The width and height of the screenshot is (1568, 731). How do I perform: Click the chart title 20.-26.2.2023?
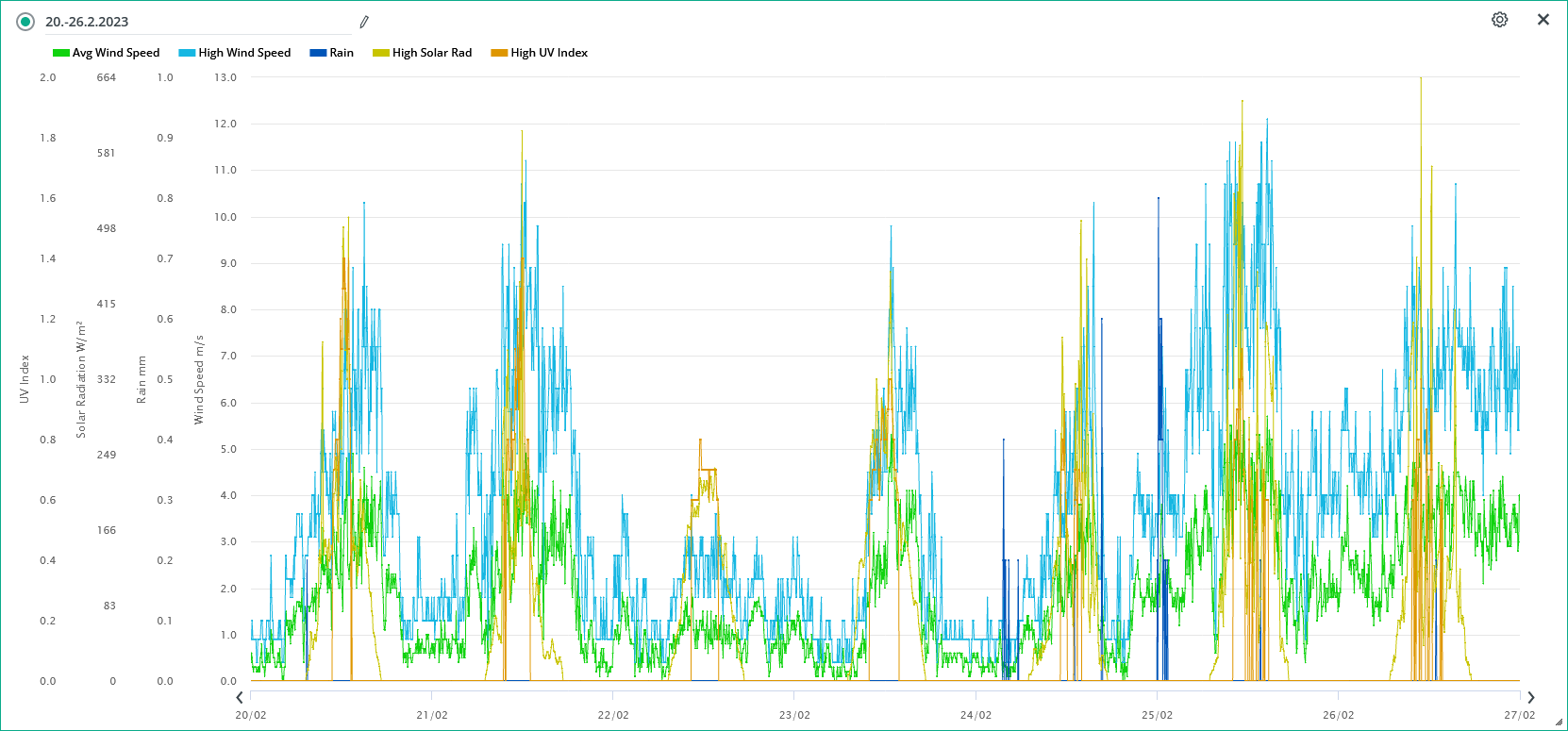point(87,22)
